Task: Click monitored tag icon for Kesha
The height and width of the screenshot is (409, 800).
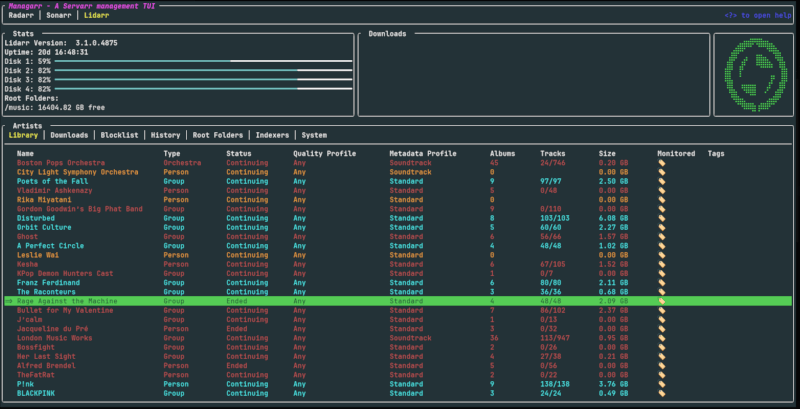Action: [x=661, y=264]
